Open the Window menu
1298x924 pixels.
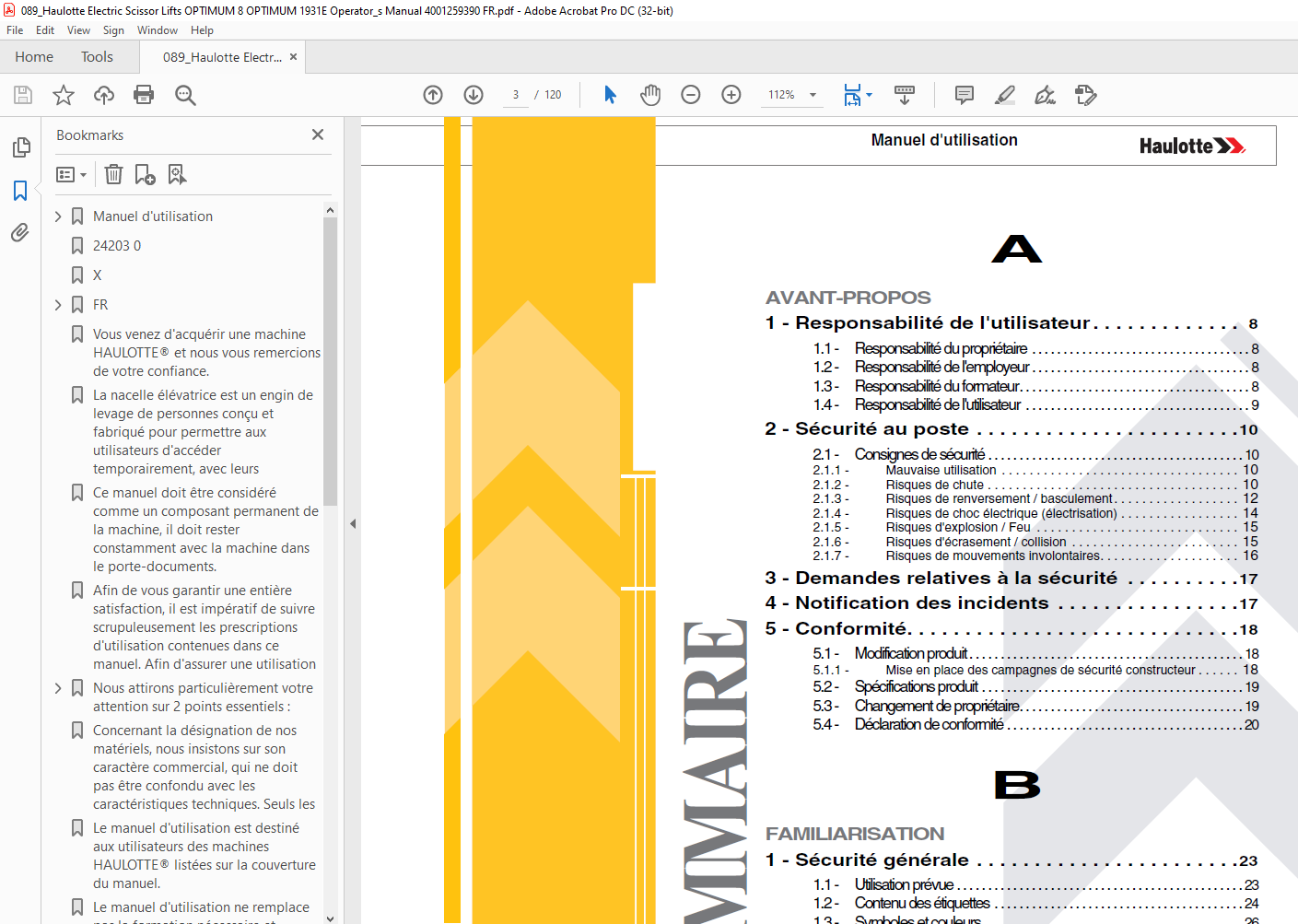(158, 30)
